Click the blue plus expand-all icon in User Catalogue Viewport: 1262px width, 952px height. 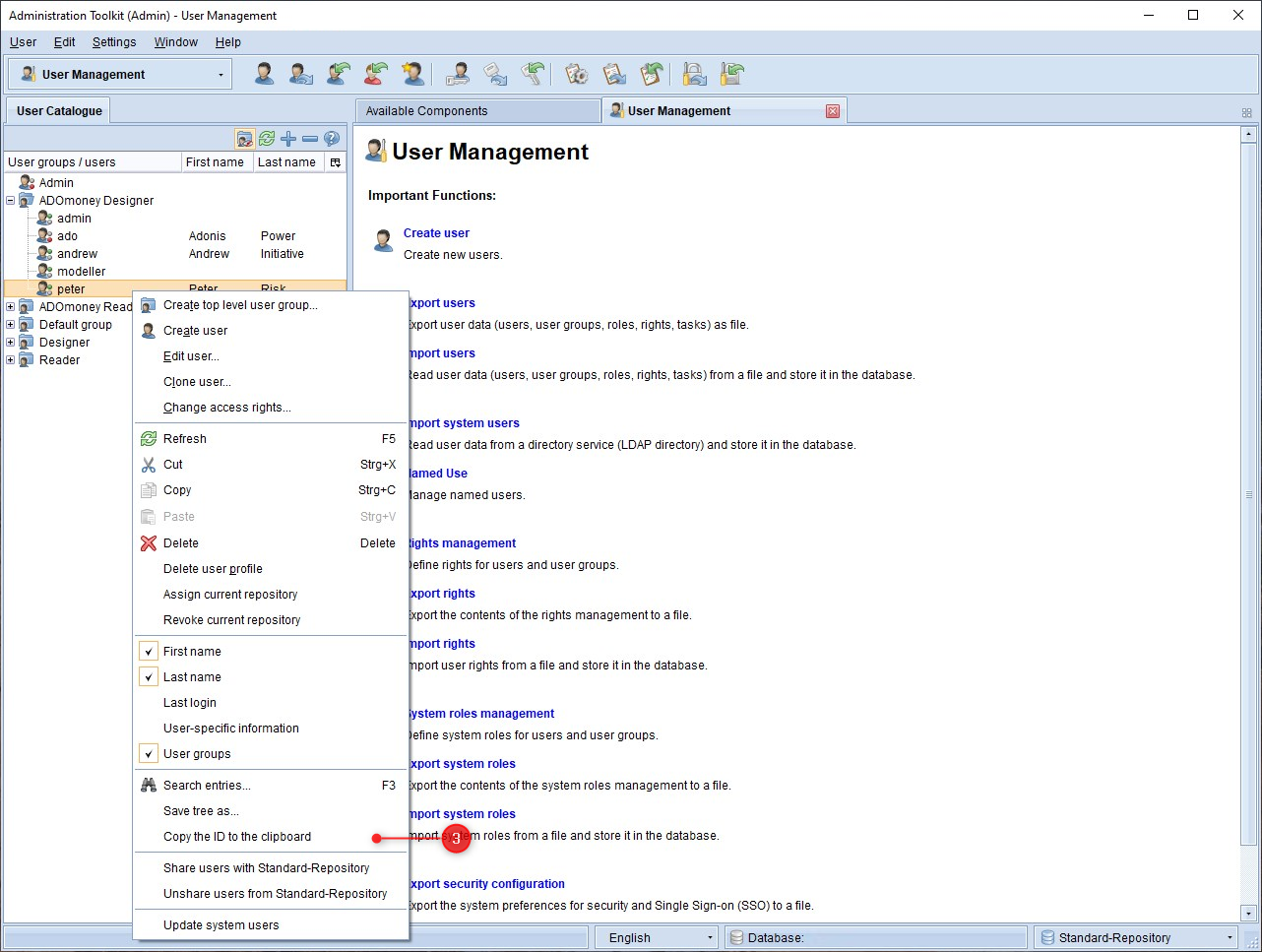(x=288, y=139)
